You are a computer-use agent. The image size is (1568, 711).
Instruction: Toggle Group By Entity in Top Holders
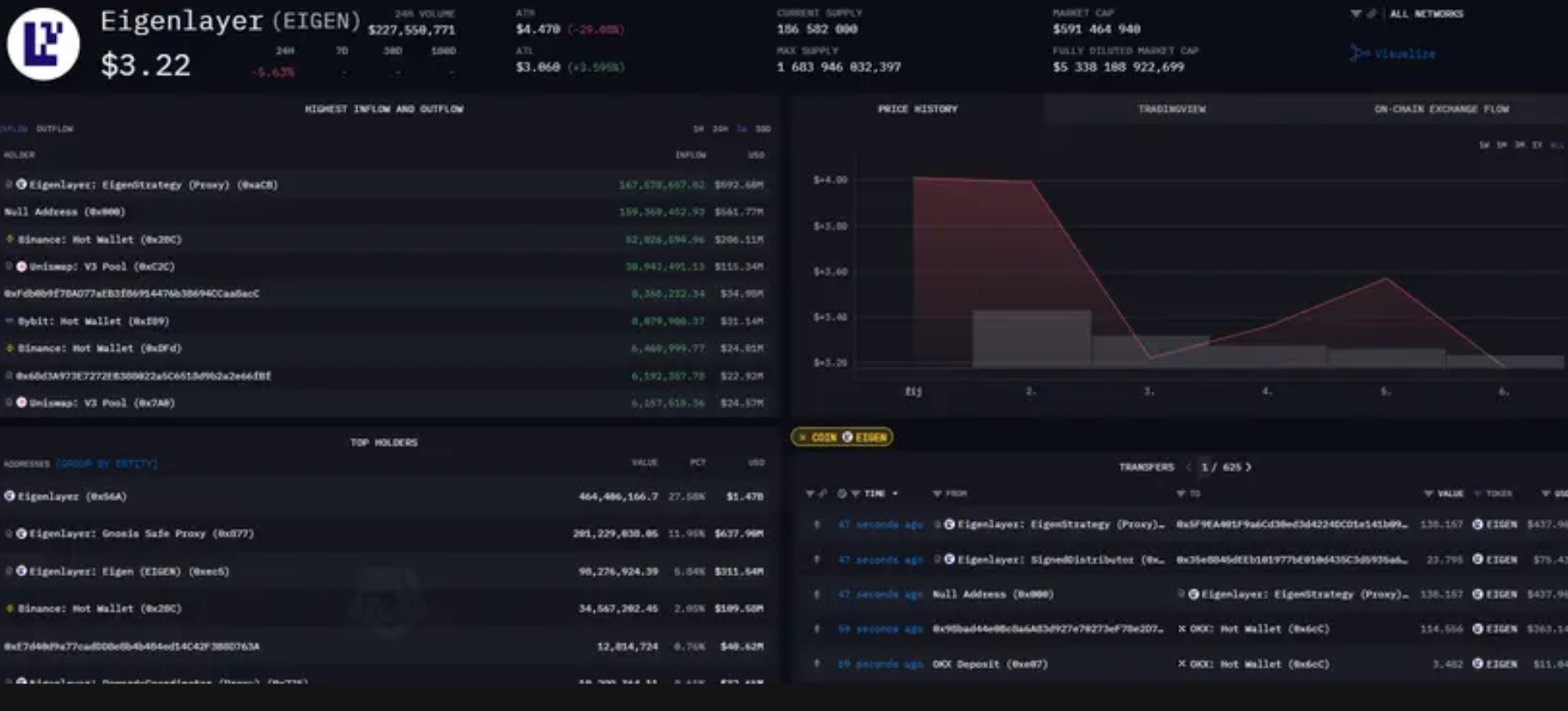(x=107, y=463)
